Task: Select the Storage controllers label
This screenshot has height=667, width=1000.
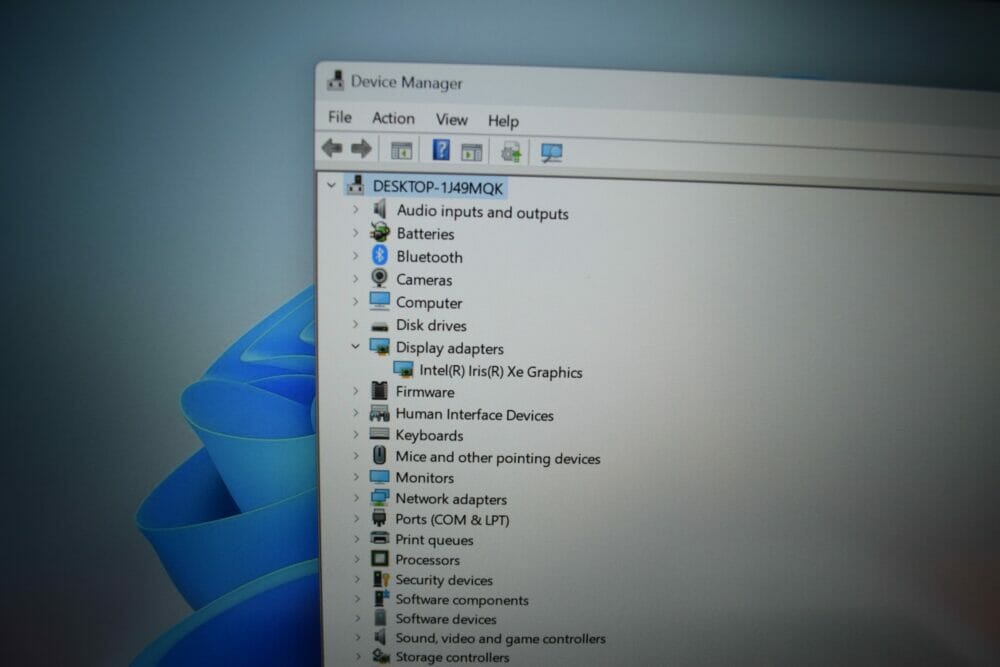Action: click(x=452, y=657)
